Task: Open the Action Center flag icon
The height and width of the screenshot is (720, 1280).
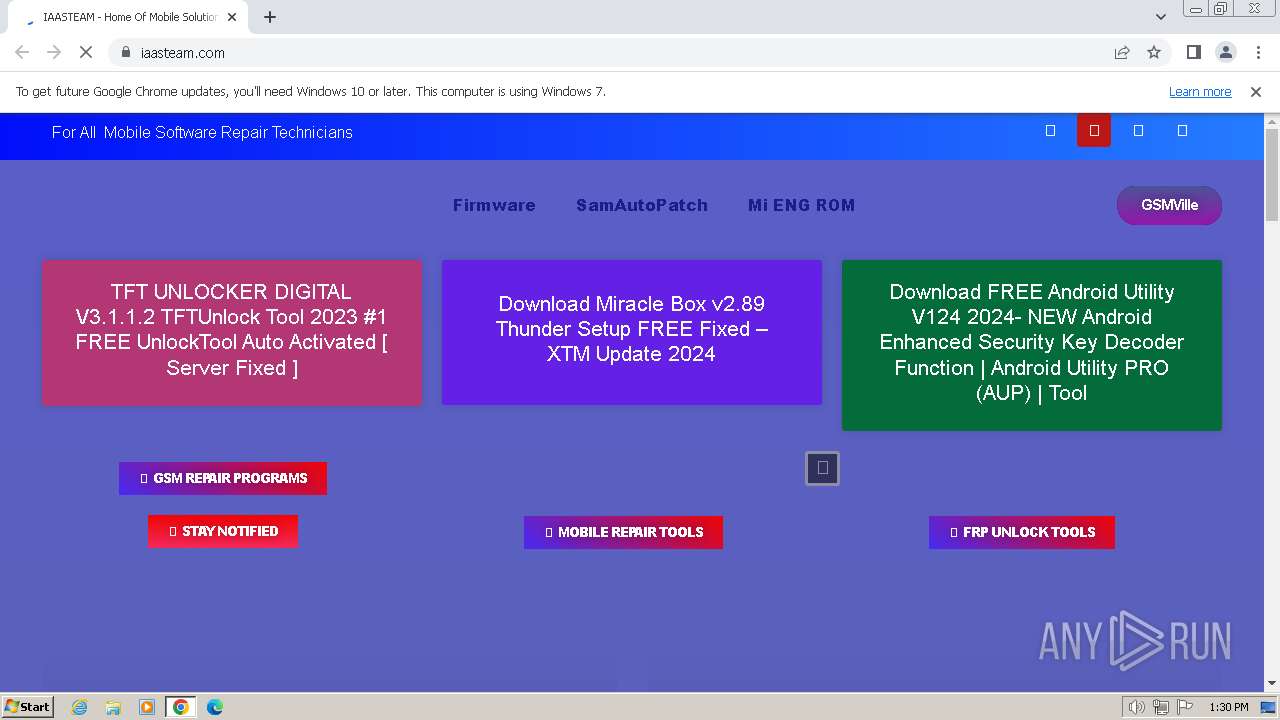Action: click(x=1183, y=707)
